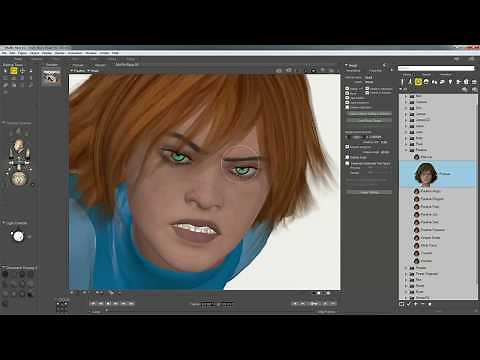Toggle the Display Brush checkbox in morph panel
This screenshot has width=480, height=360.
tap(347, 157)
